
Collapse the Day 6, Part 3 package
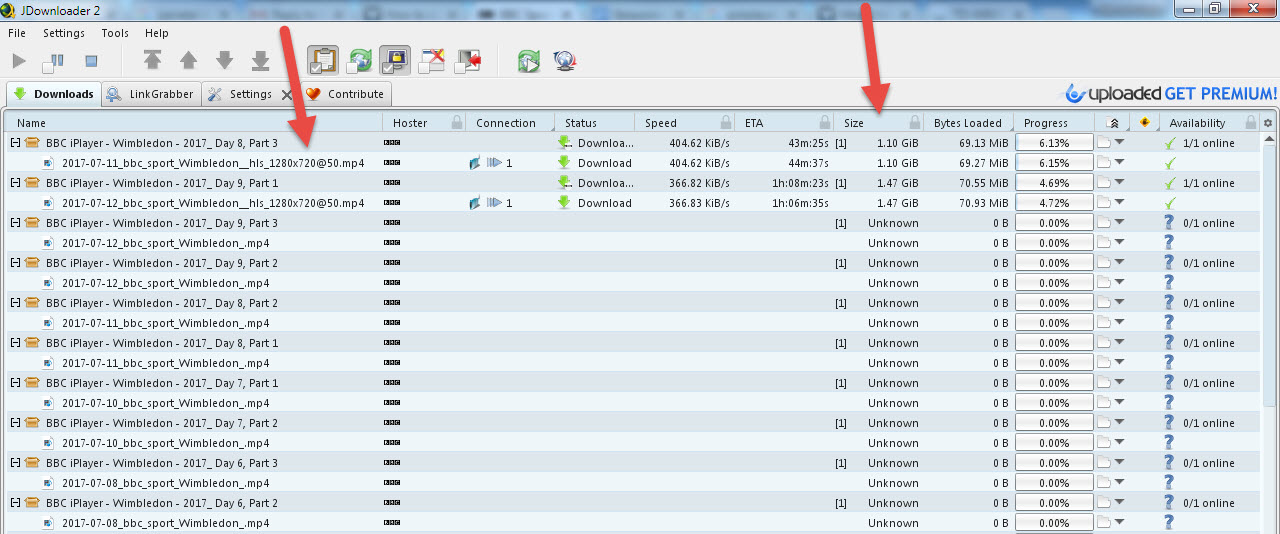pyautogui.click(x=15, y=463)
